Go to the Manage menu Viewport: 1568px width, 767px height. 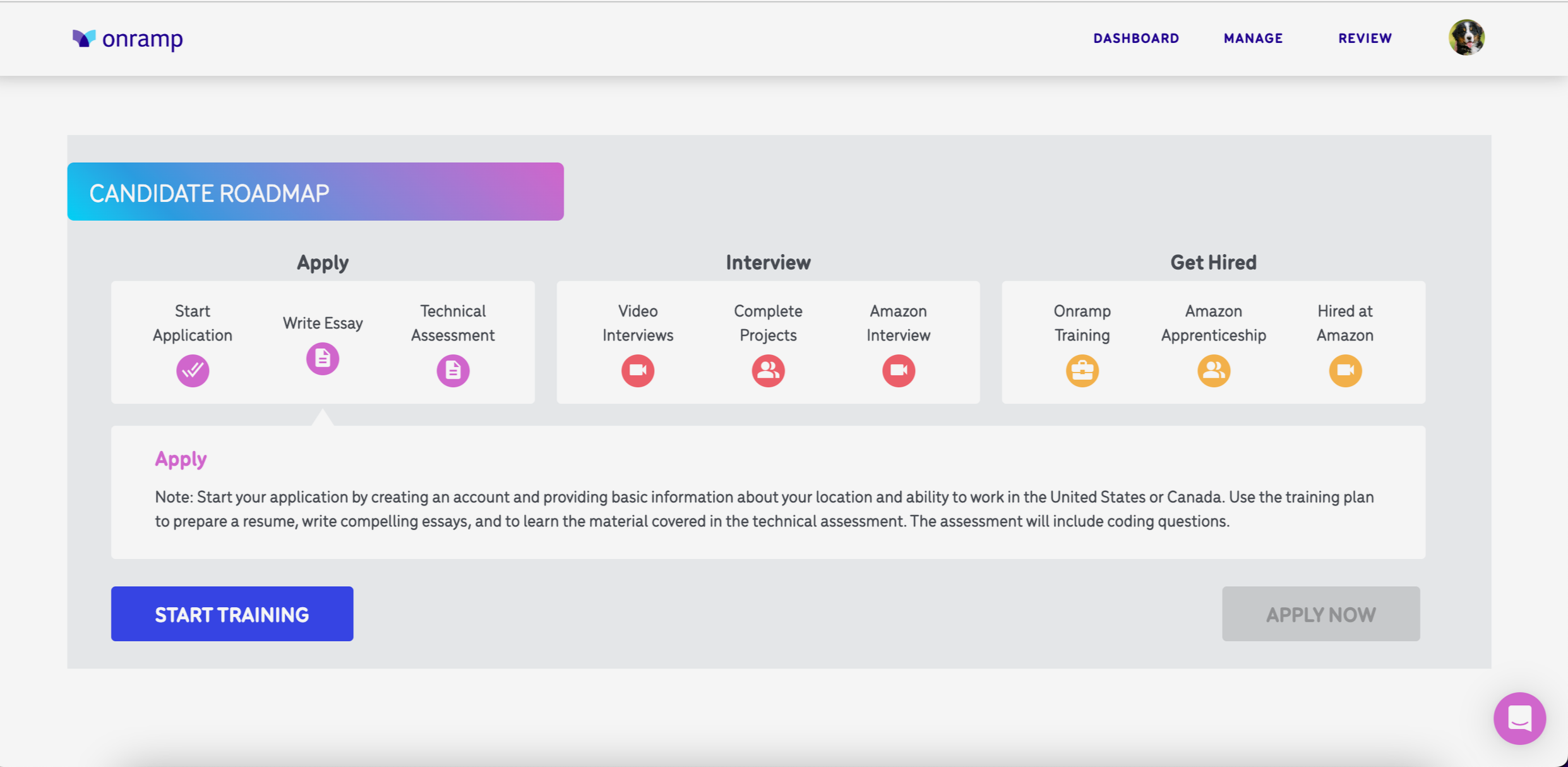pos(1253,39)
